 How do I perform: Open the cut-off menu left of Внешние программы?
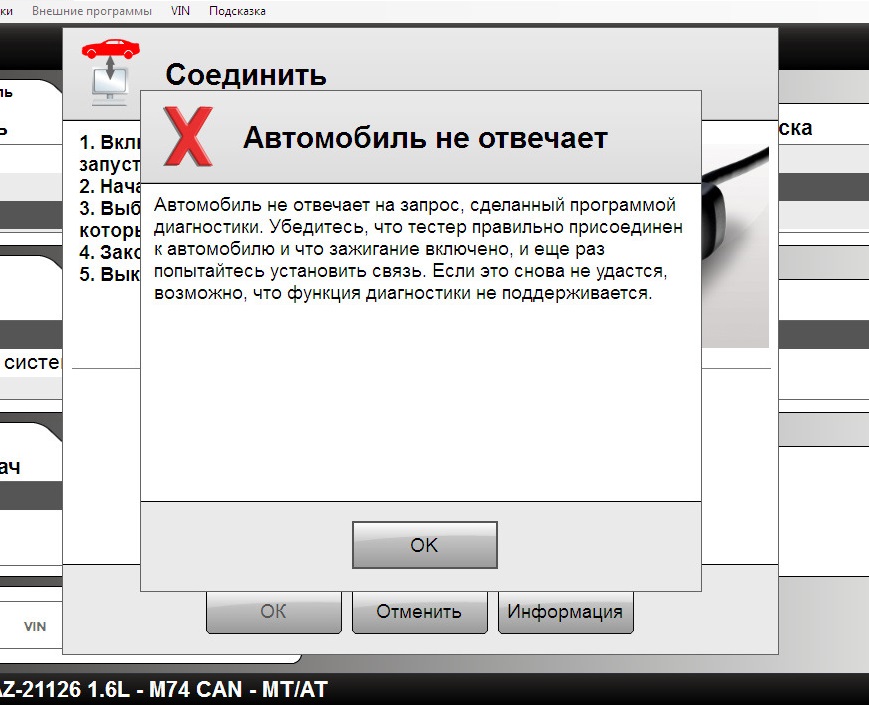pos(6,11)
